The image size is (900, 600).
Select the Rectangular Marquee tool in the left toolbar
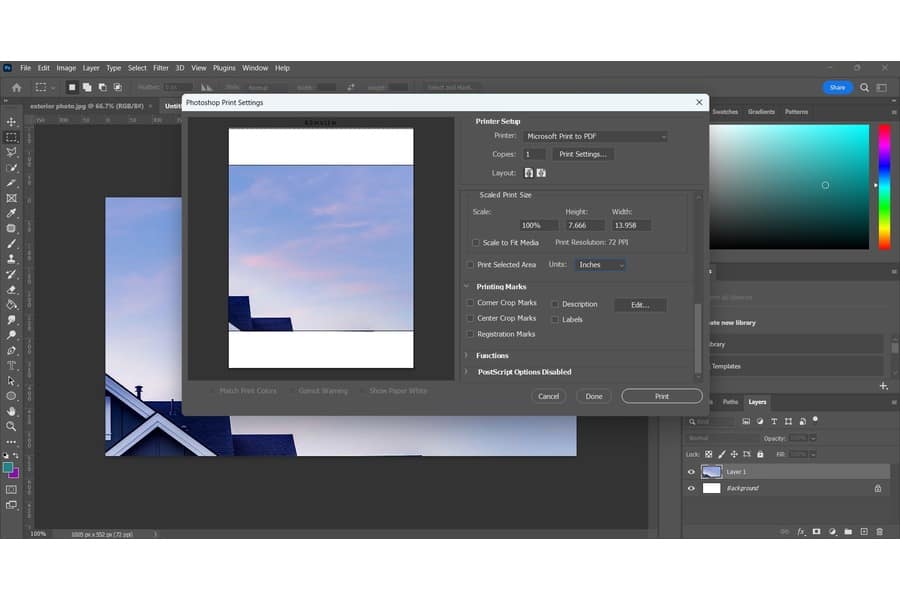point(11,137)
